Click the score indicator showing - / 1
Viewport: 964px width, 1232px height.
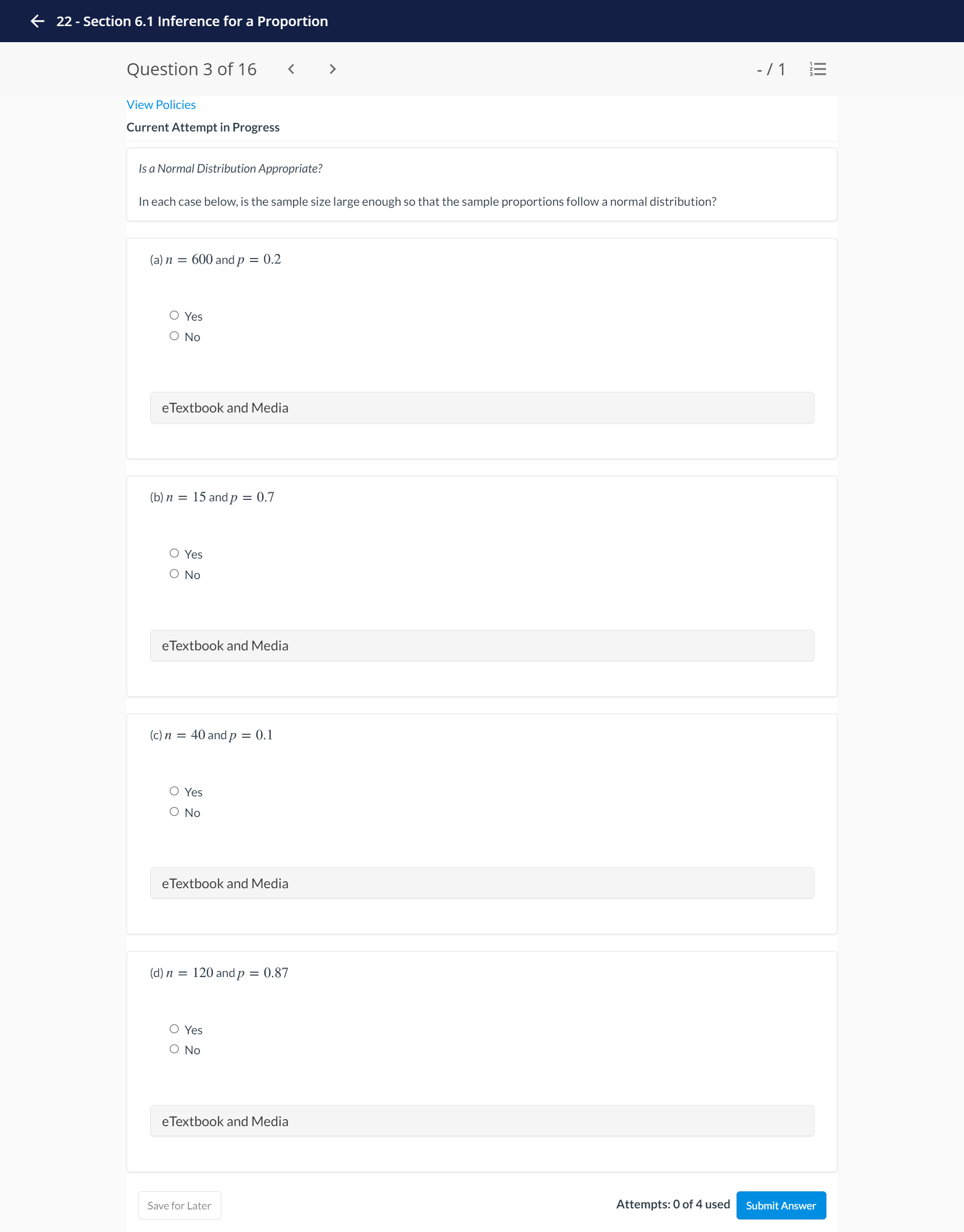pos(772,69)
